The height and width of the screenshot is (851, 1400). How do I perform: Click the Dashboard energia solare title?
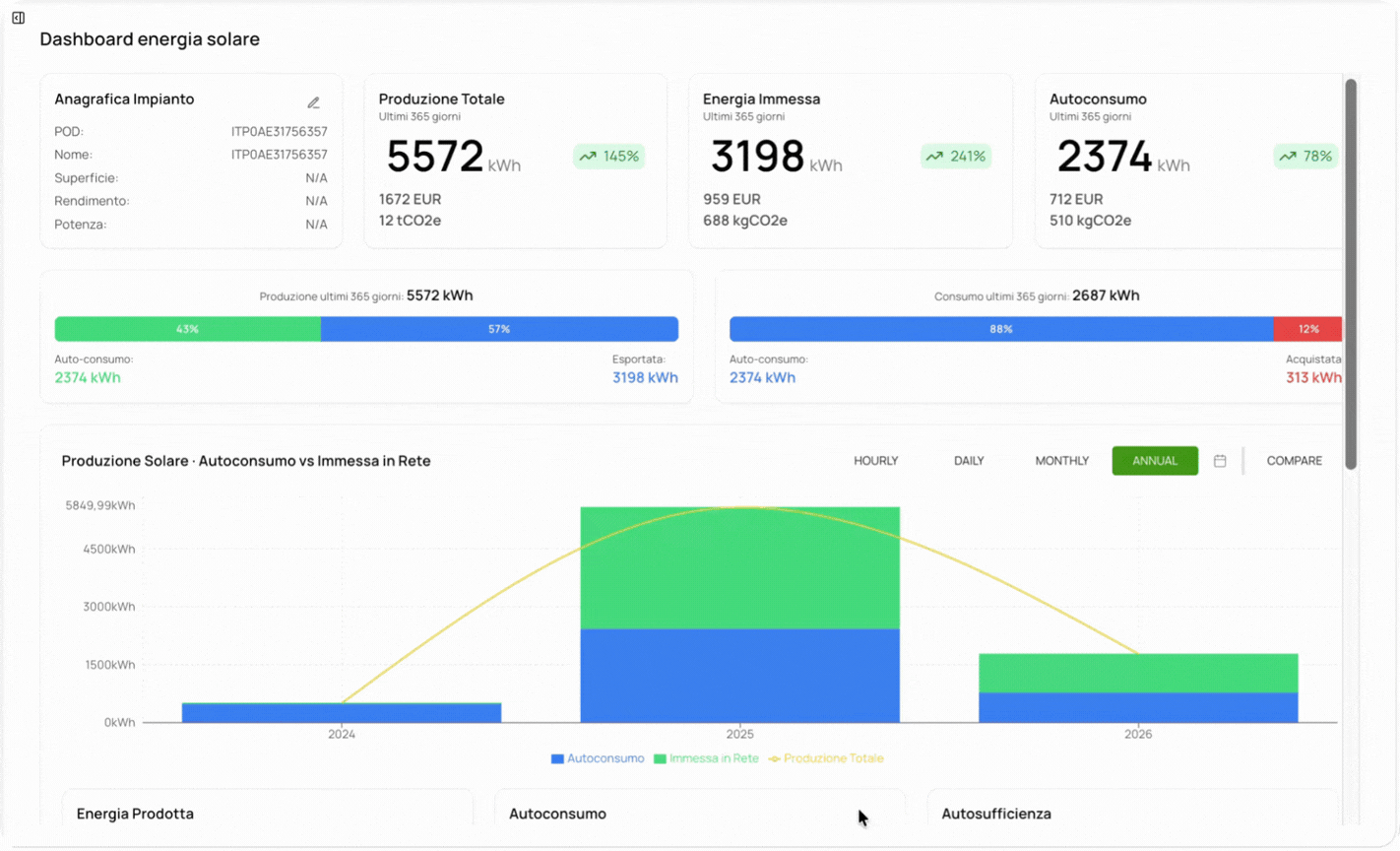(x=150, y=39)
